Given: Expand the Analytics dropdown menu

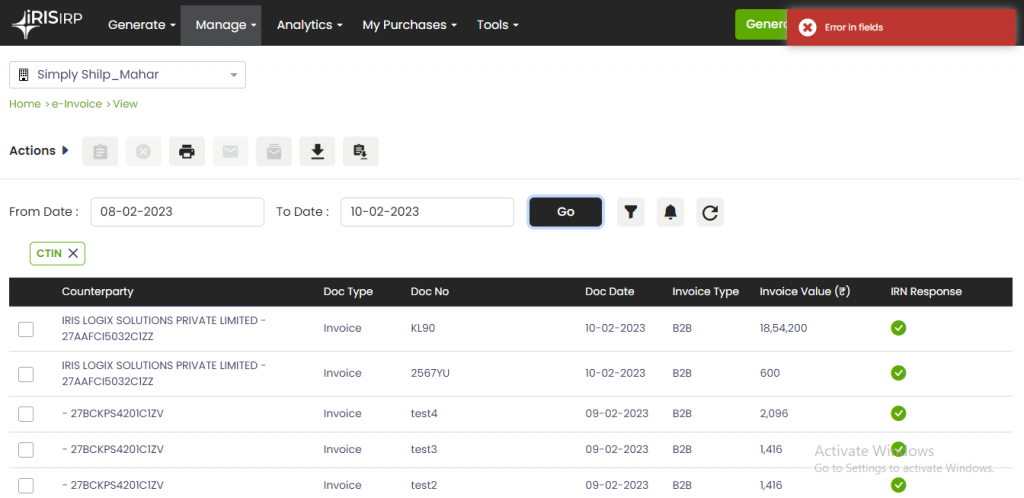Looking at the screenshot, I should [x=309, y=25].
